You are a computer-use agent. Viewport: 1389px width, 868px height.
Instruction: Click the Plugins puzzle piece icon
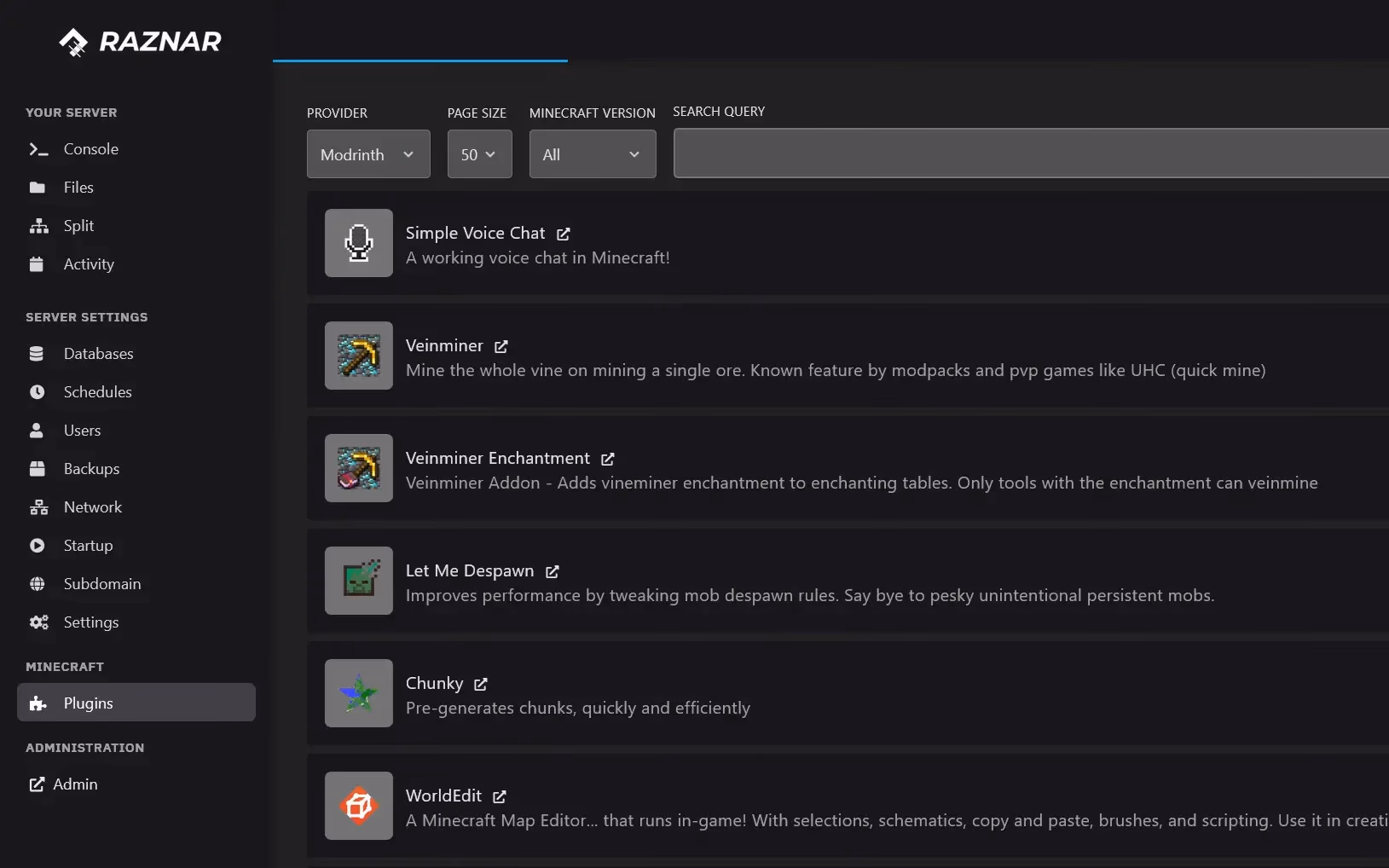coord(38,703)
